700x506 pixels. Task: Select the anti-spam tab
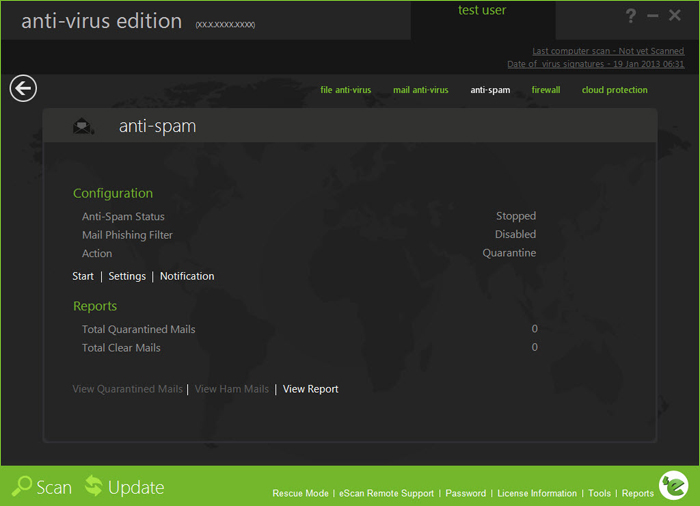click(x=490, y=90)
